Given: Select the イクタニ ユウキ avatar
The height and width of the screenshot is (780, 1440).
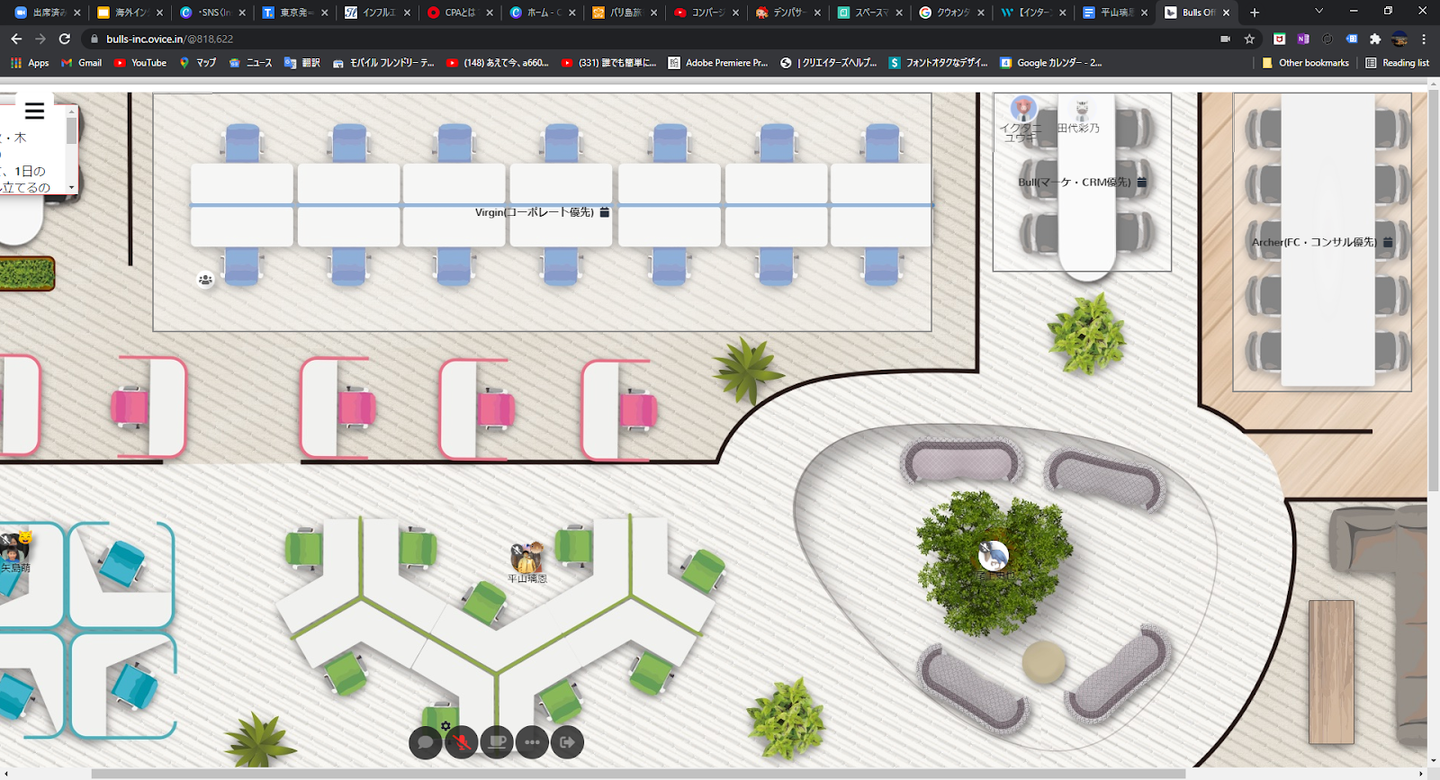Looking at the screenshot, I should (x=1023, y=108).
